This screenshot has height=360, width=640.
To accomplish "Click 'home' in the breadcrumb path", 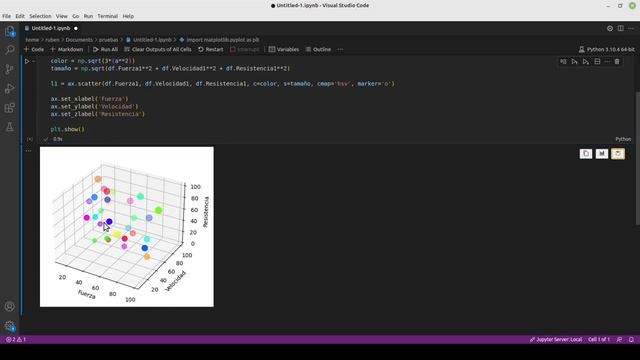I will 32,40.
